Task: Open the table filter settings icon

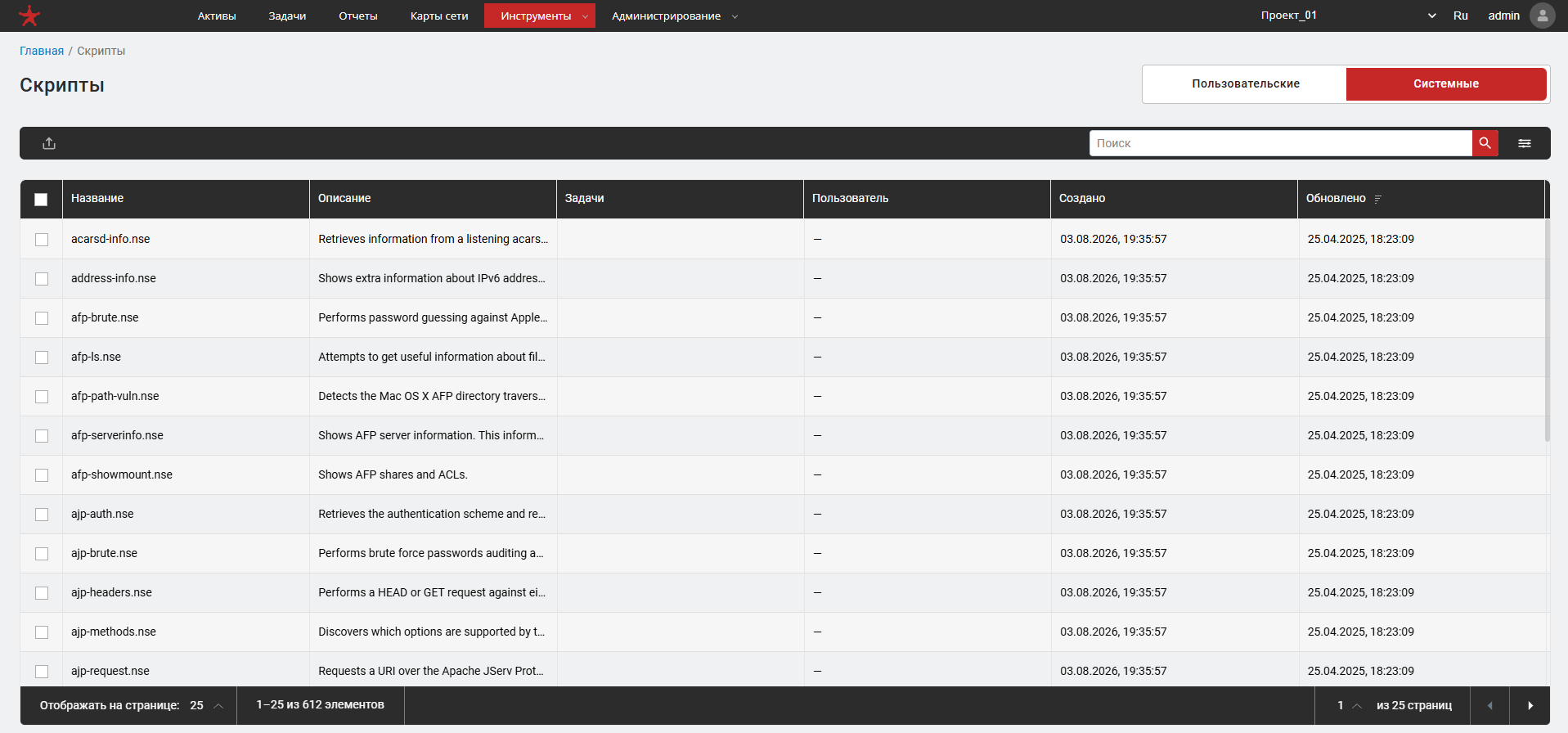Action: pos(1525,143)
